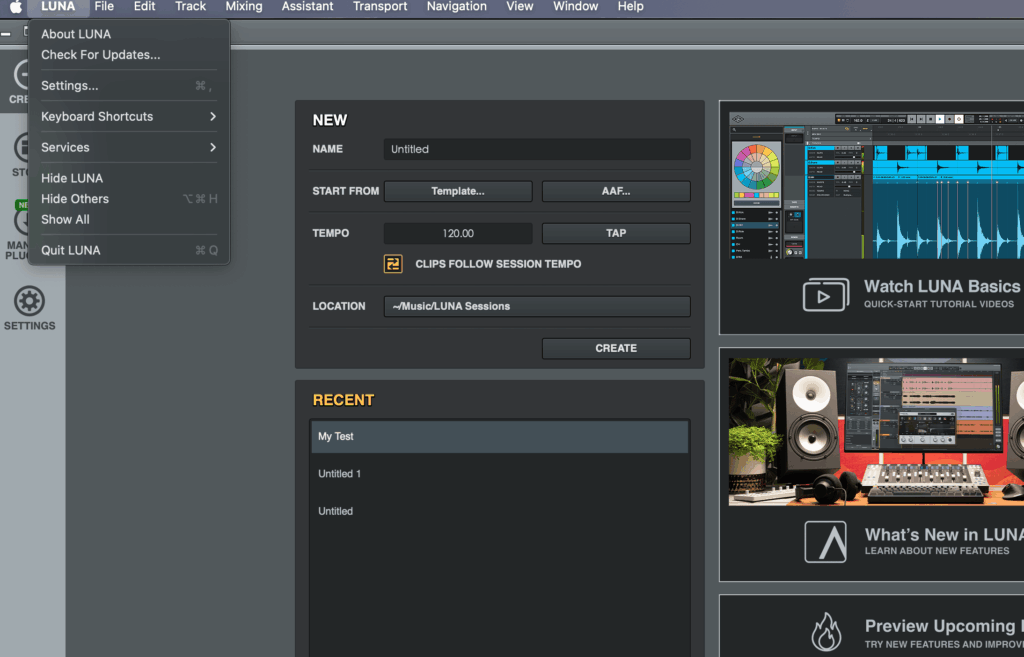Select Check For Updates... menu entry
The image size is (1024, 657).
[100, 55]
